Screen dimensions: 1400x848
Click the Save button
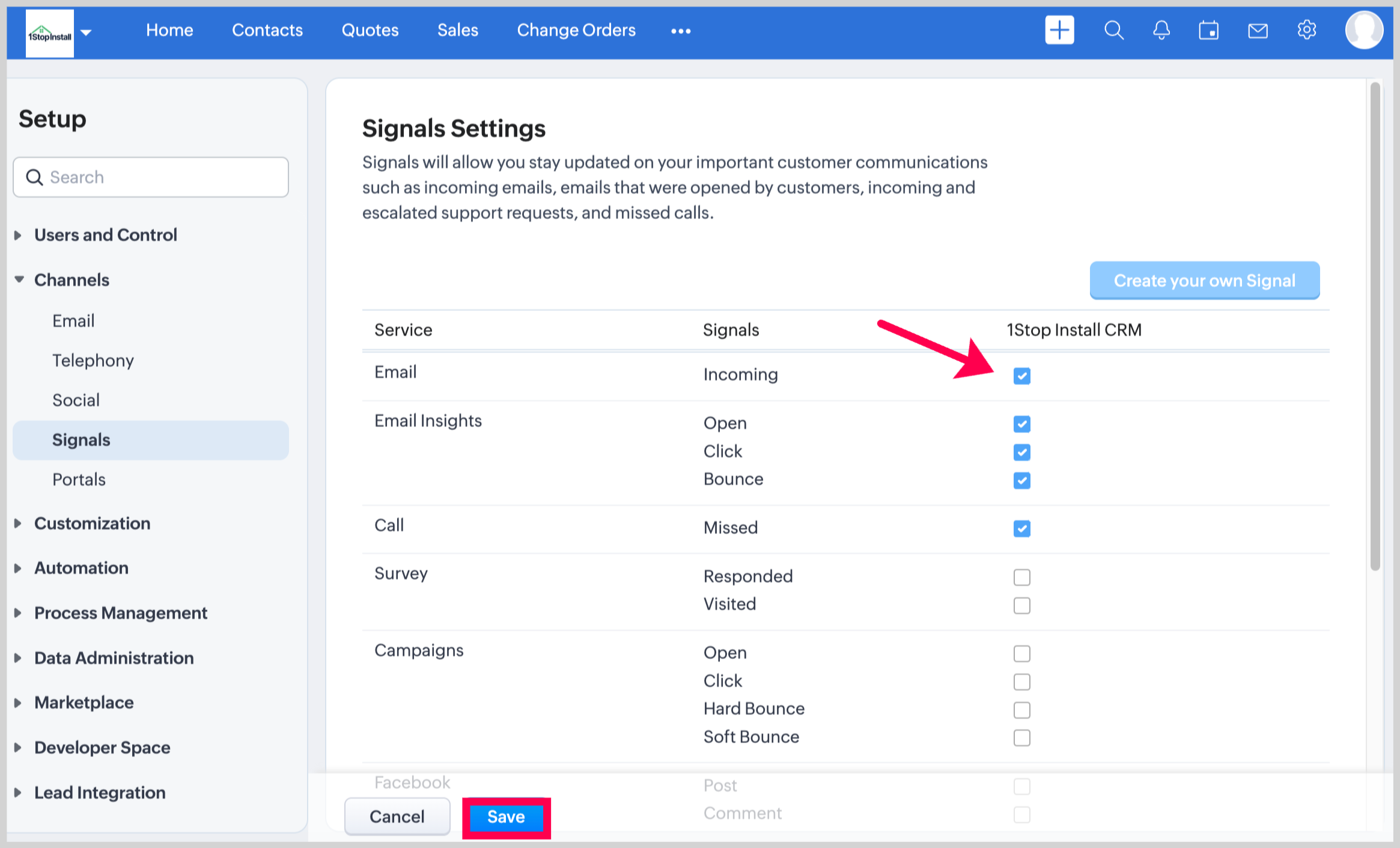506,817
